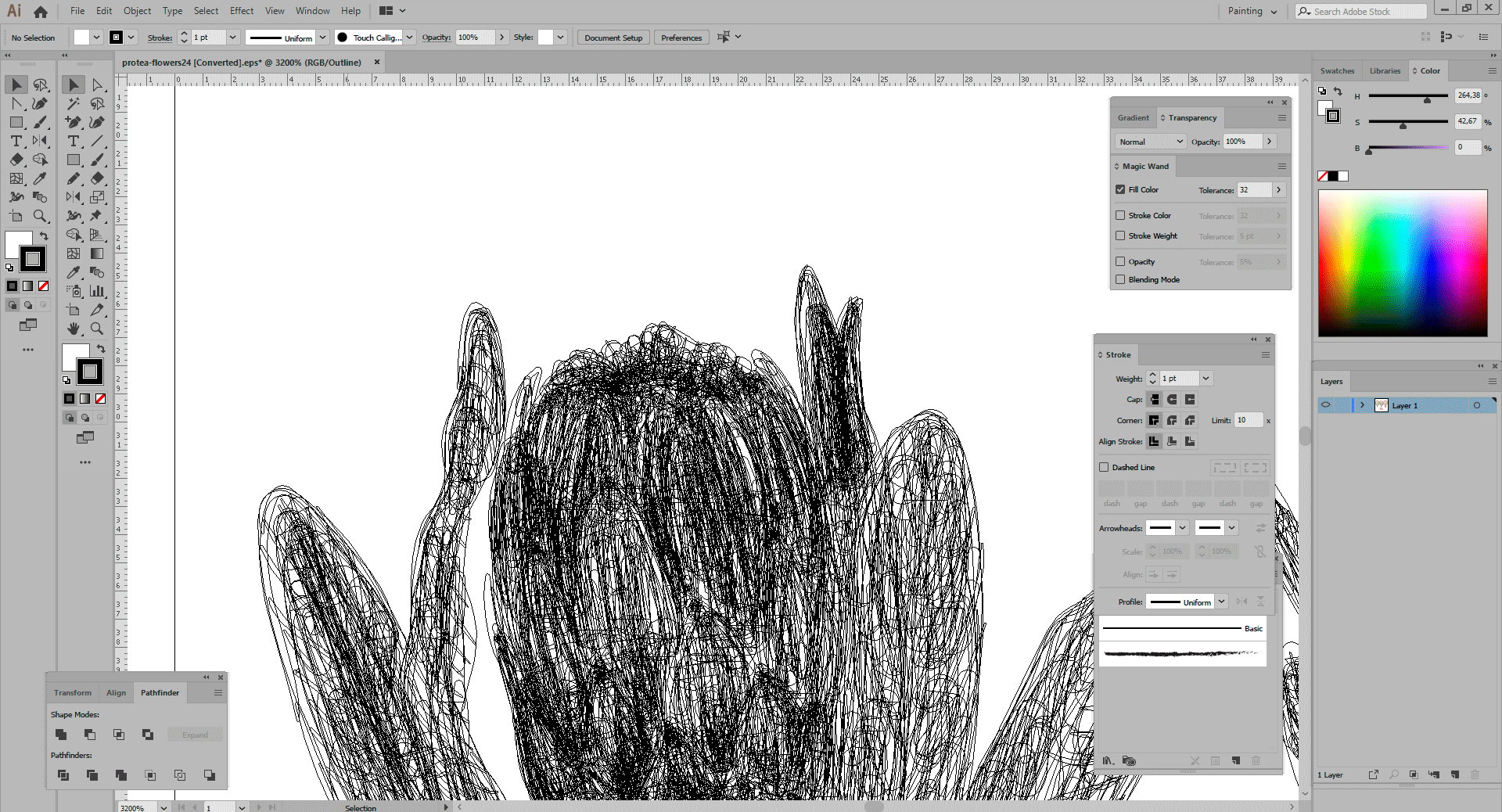
Task: Switch to the Swatches tab
Action: tap(1337, 71)
